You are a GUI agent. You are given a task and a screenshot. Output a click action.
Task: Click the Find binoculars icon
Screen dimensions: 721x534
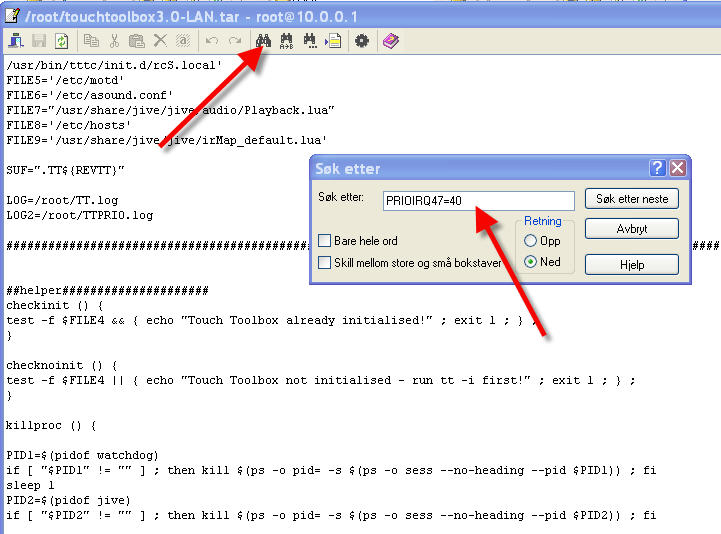(x=263, y=41)
